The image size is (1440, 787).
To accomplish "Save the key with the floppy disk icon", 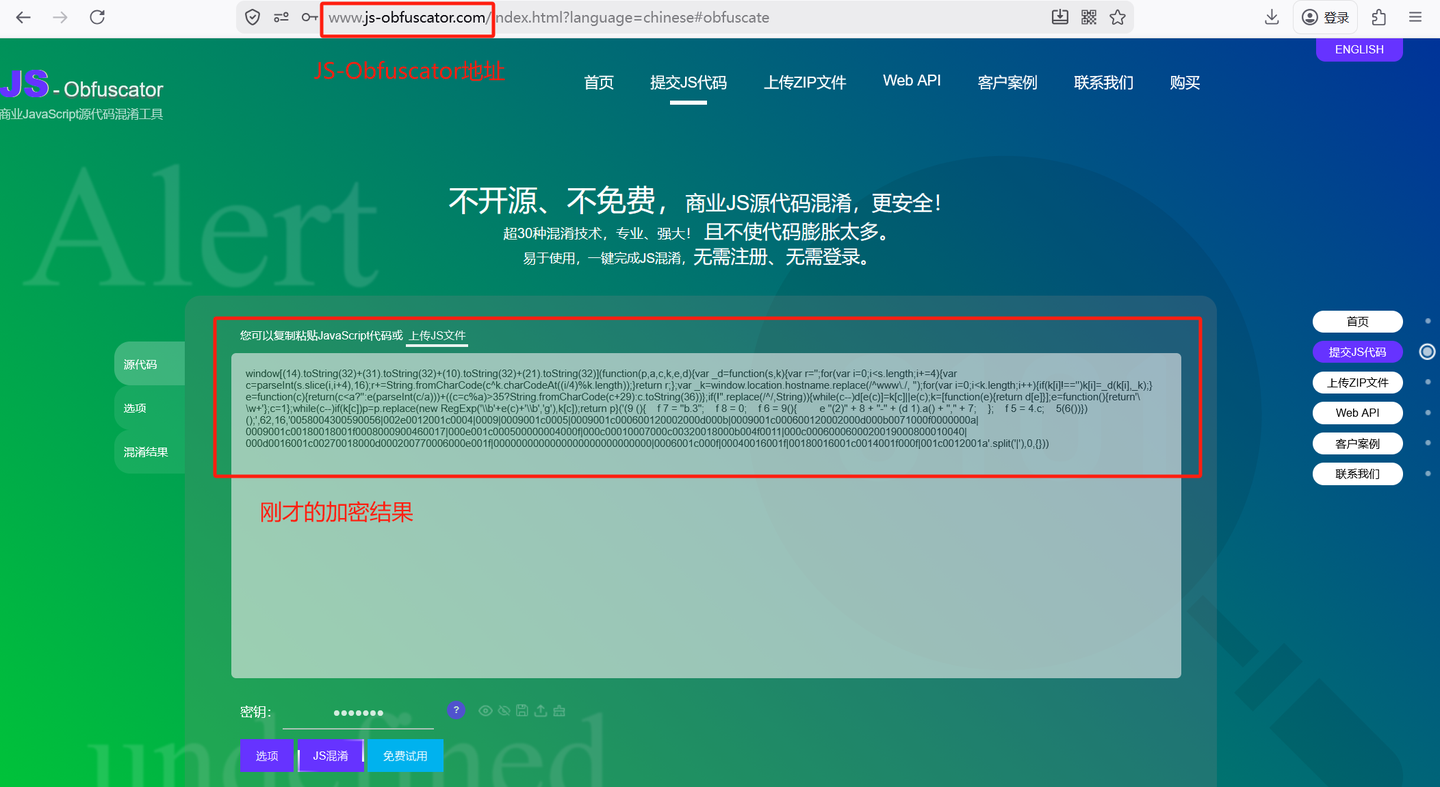I will point(522,711).
